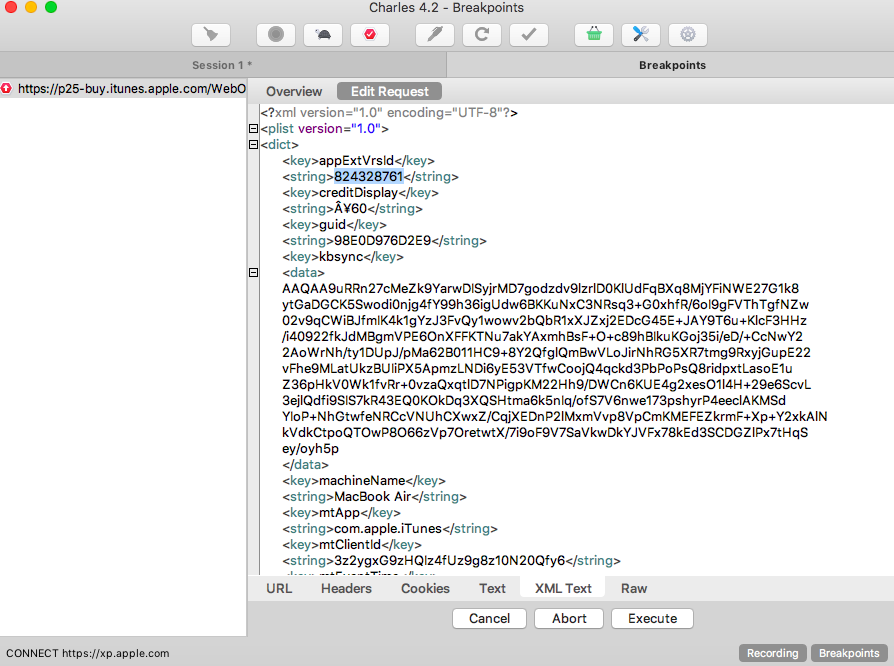Open the green basket Purchase icon

tap(594, 35)
